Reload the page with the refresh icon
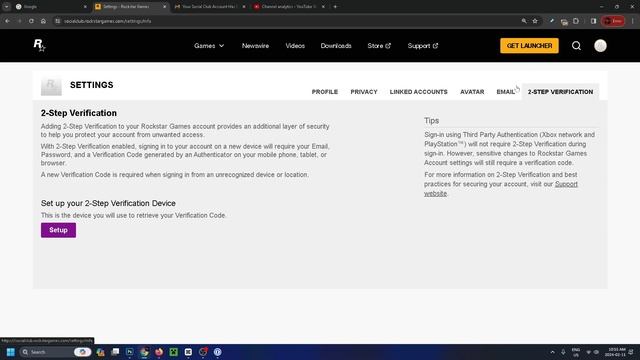The width and height of the screenshot is (640, 360). 31,21
